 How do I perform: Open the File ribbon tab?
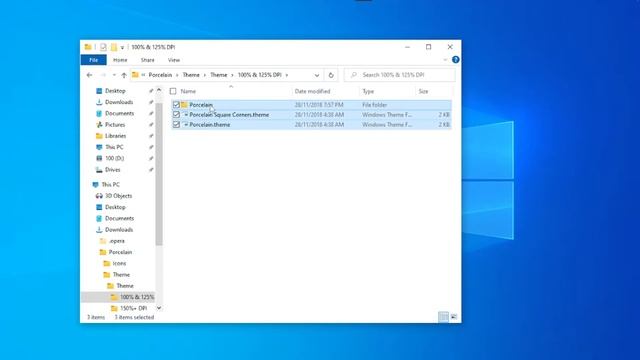click(93, 60)
